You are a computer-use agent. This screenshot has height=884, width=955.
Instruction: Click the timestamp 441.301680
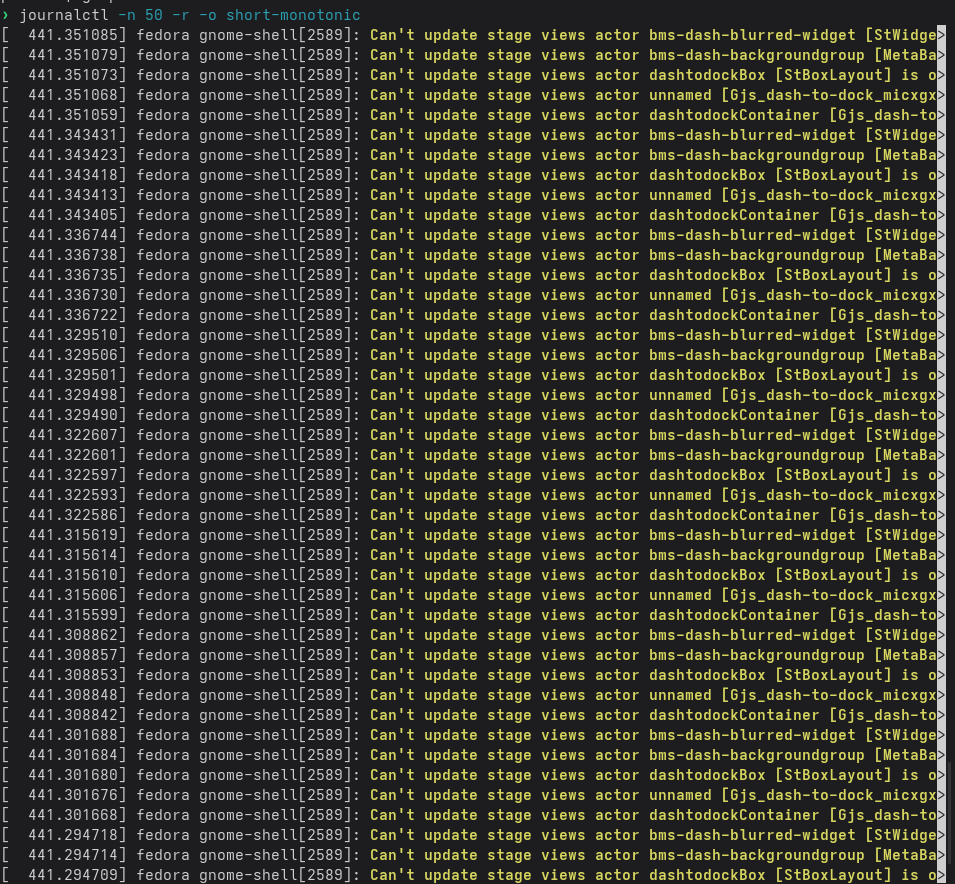(73, 775)
